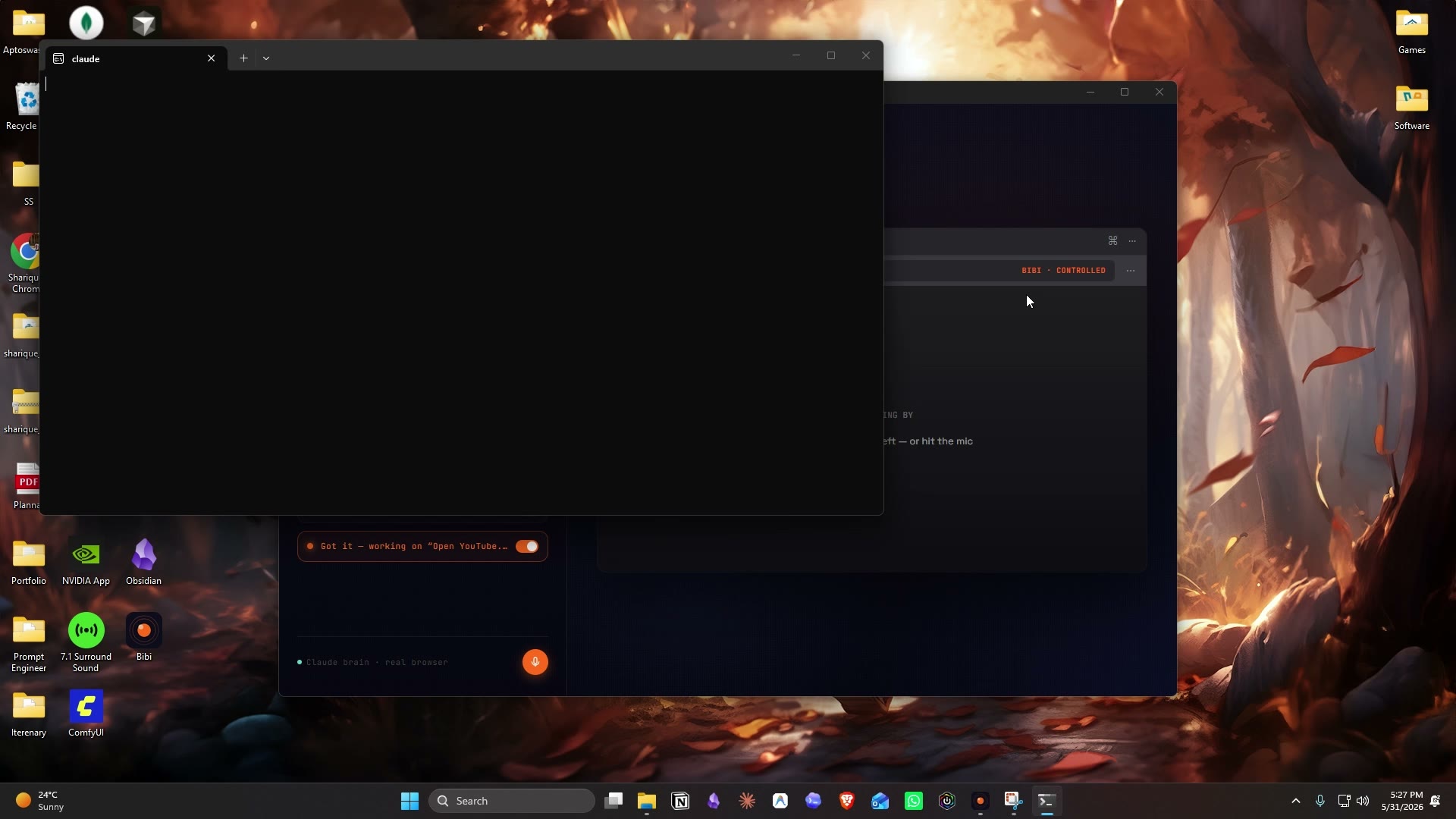This screenshot has width=1456, height=819.
Task: Open the NVIDIA App desktop shortcut
Action: (86, 561)
